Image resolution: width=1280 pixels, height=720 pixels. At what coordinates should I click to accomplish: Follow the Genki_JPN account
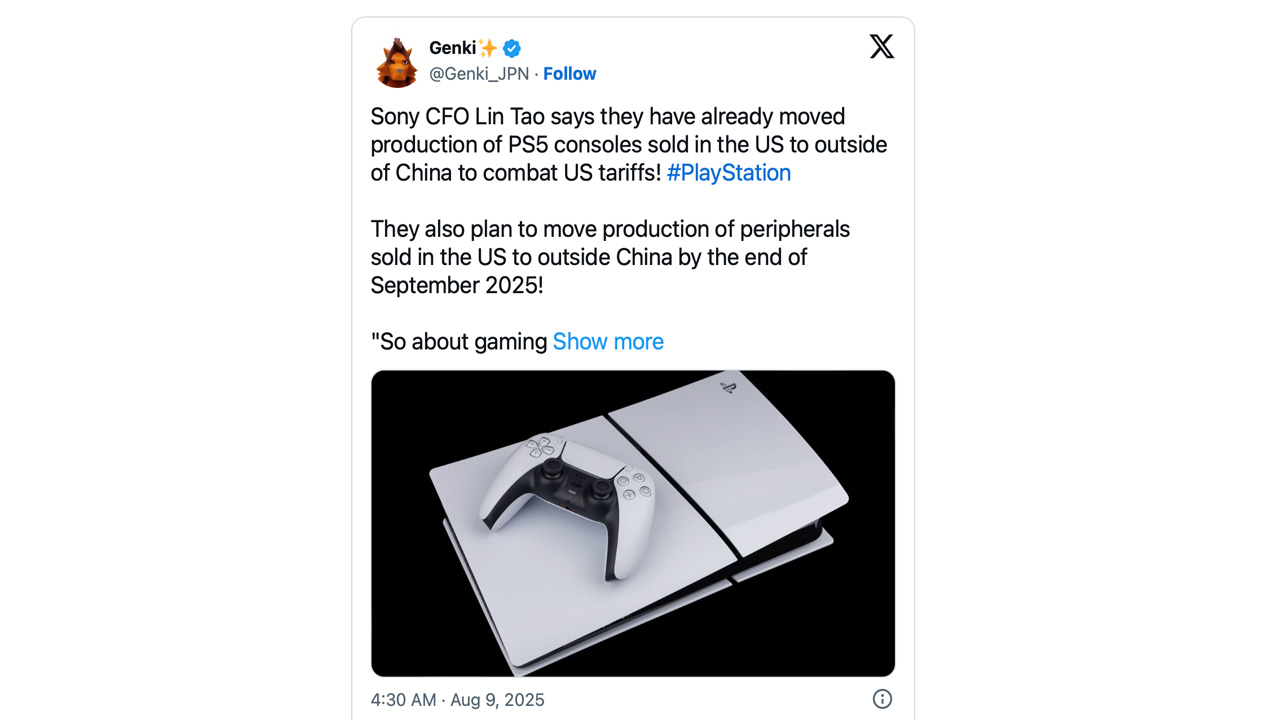[x=569, y=74]
